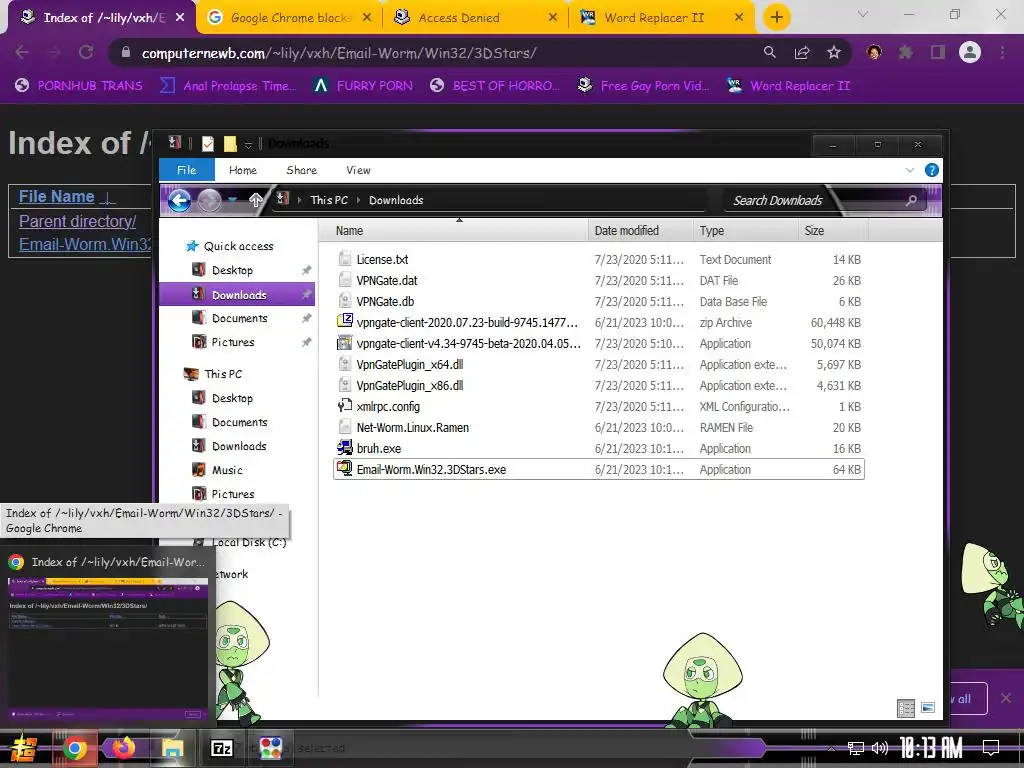Click Explorer back navigation arrow
This screenshot has height=768, width=1024.
point(180,200)
